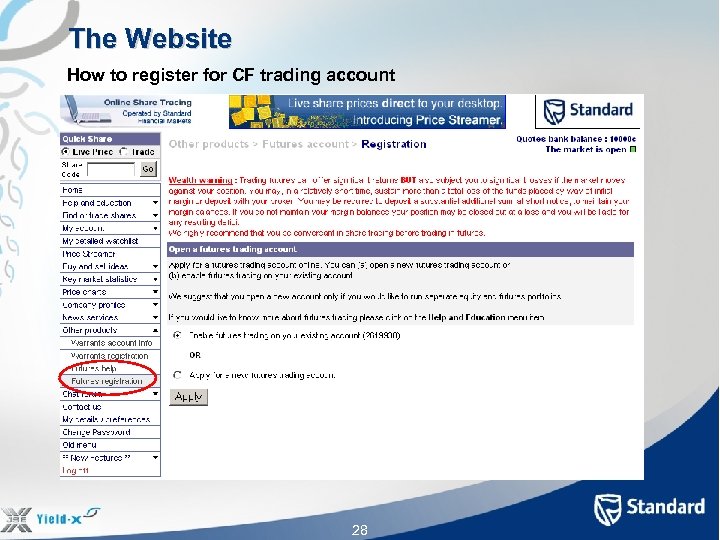This screenshot has width=720, height=540.
Task: Select Enable futures trading on existing account
Action: [x=177, y=336]
